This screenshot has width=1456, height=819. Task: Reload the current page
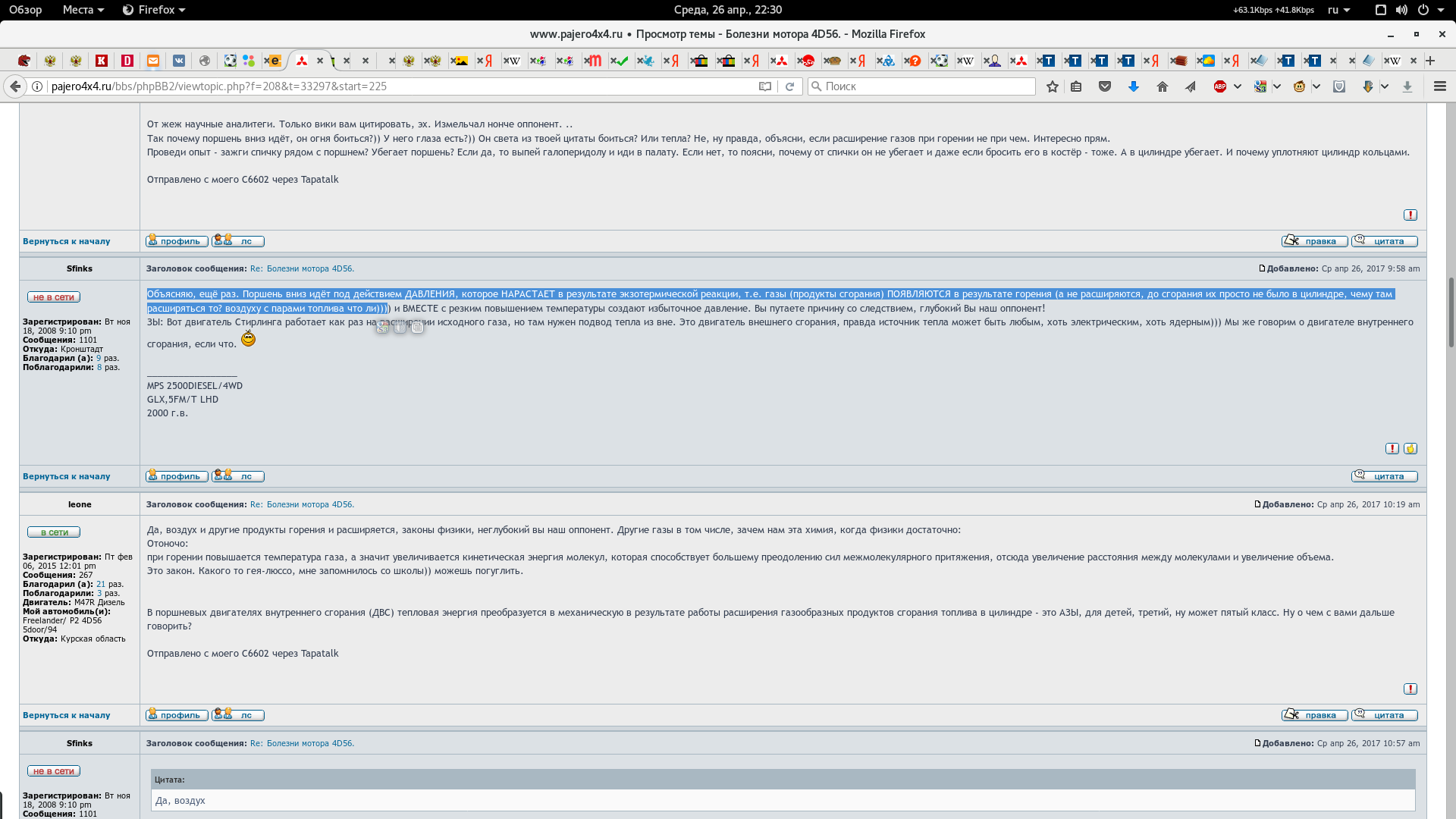pyautogui.click(x=789, y=86)
